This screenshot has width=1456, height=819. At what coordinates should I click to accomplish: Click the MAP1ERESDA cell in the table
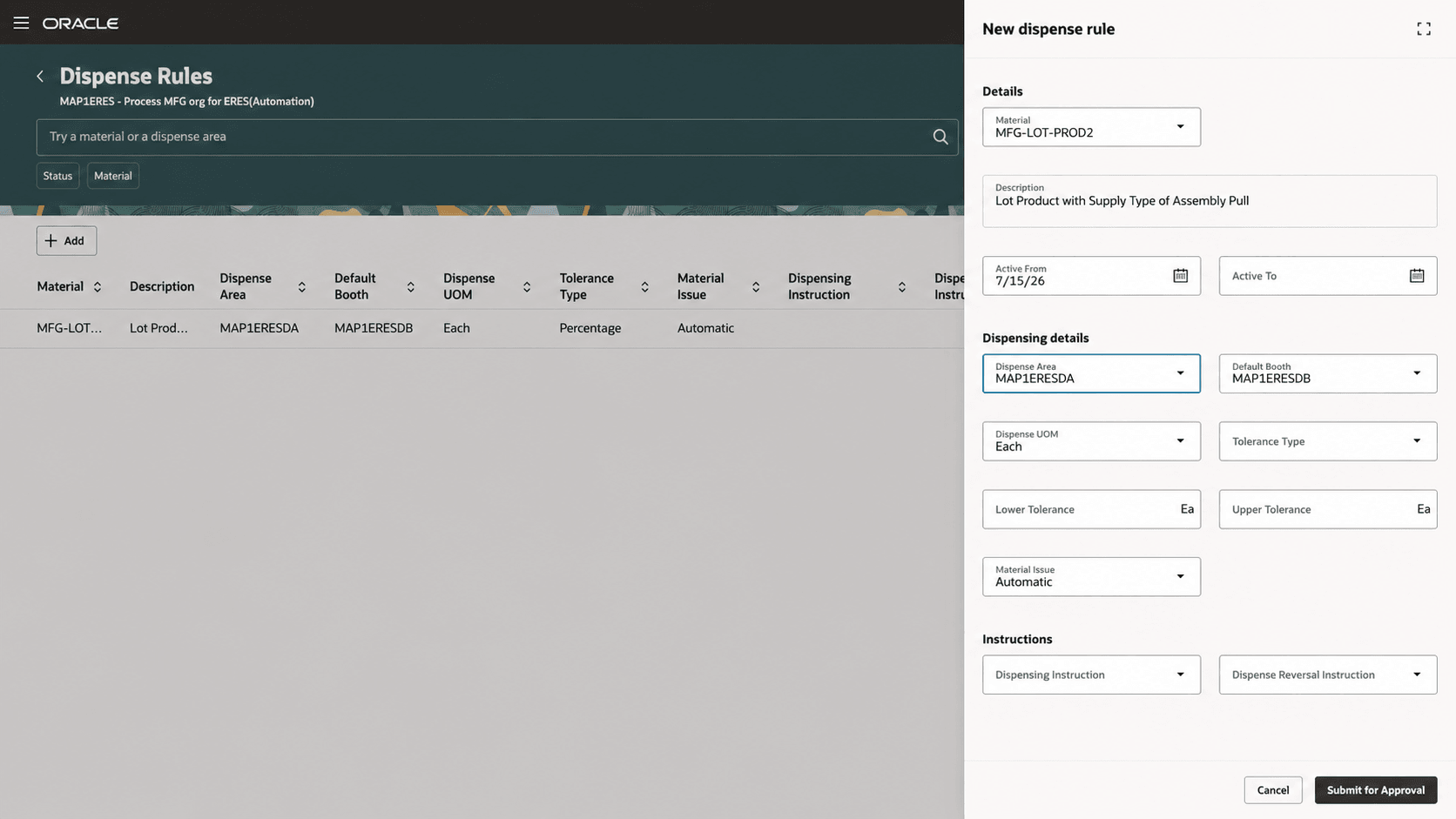tap(259, 328)
